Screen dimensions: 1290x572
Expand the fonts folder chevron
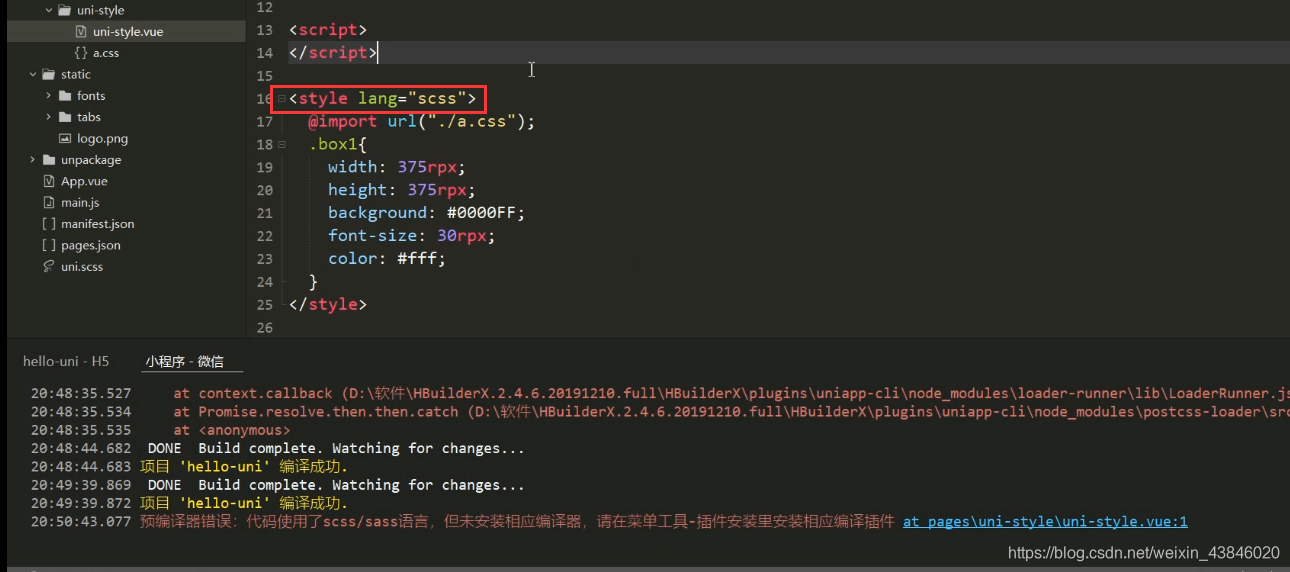click(49, 96)
